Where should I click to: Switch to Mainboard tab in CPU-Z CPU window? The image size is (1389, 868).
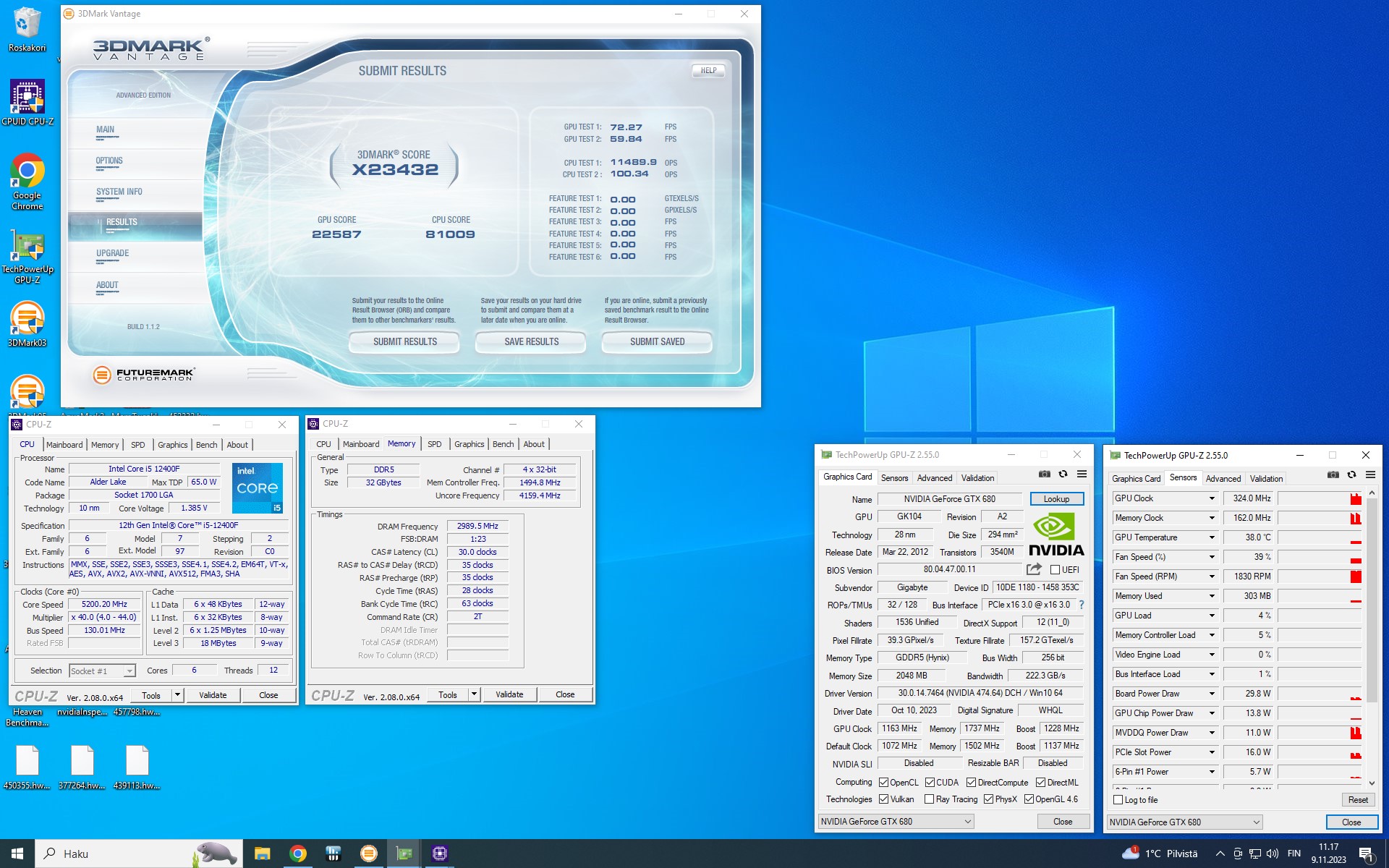pos(64,445)
